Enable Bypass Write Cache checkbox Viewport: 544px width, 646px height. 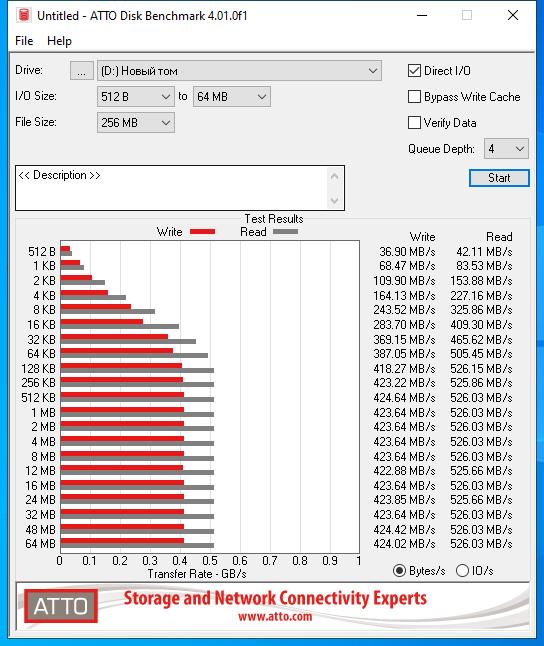point(414,97)
